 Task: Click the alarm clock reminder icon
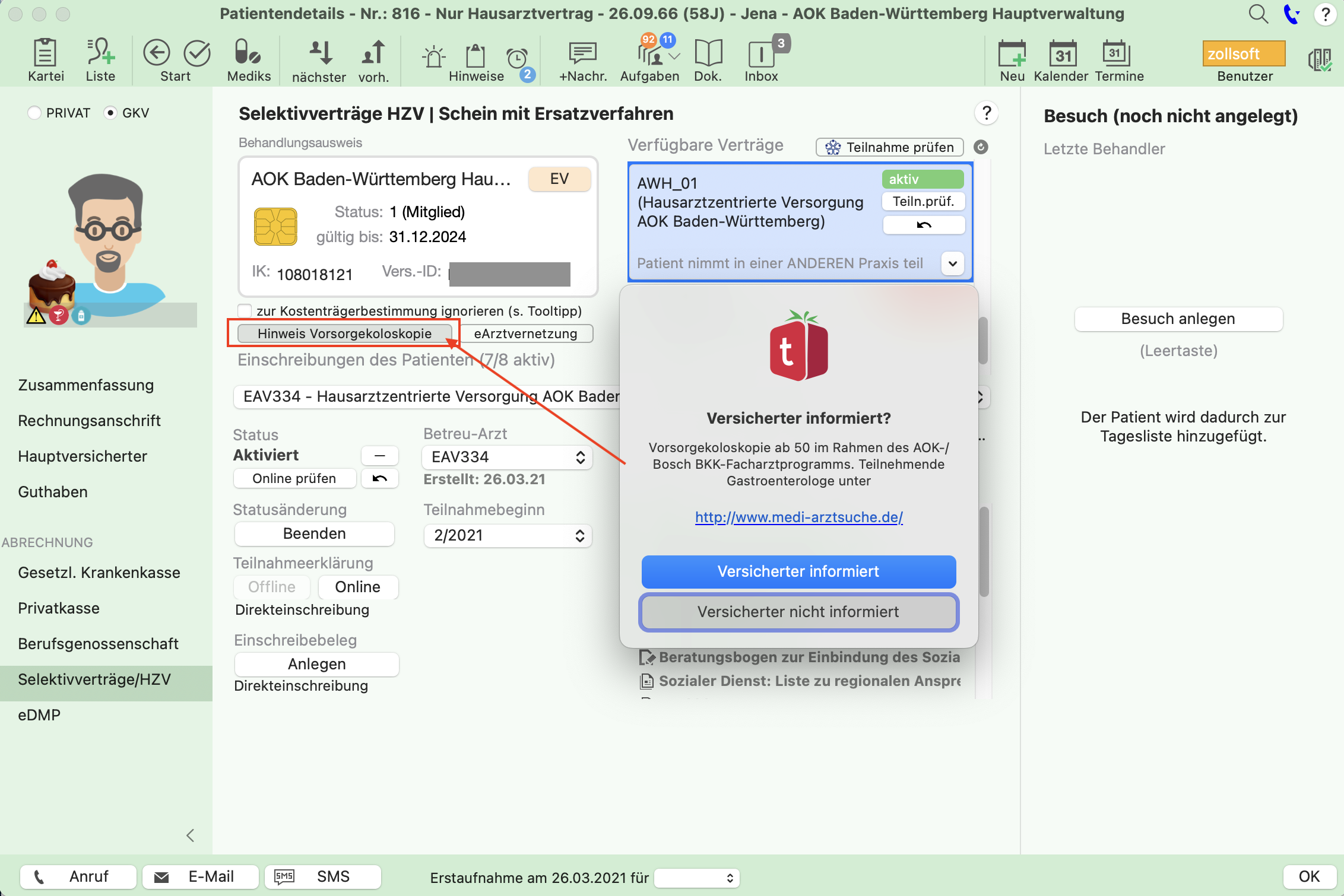pos(517,58)
